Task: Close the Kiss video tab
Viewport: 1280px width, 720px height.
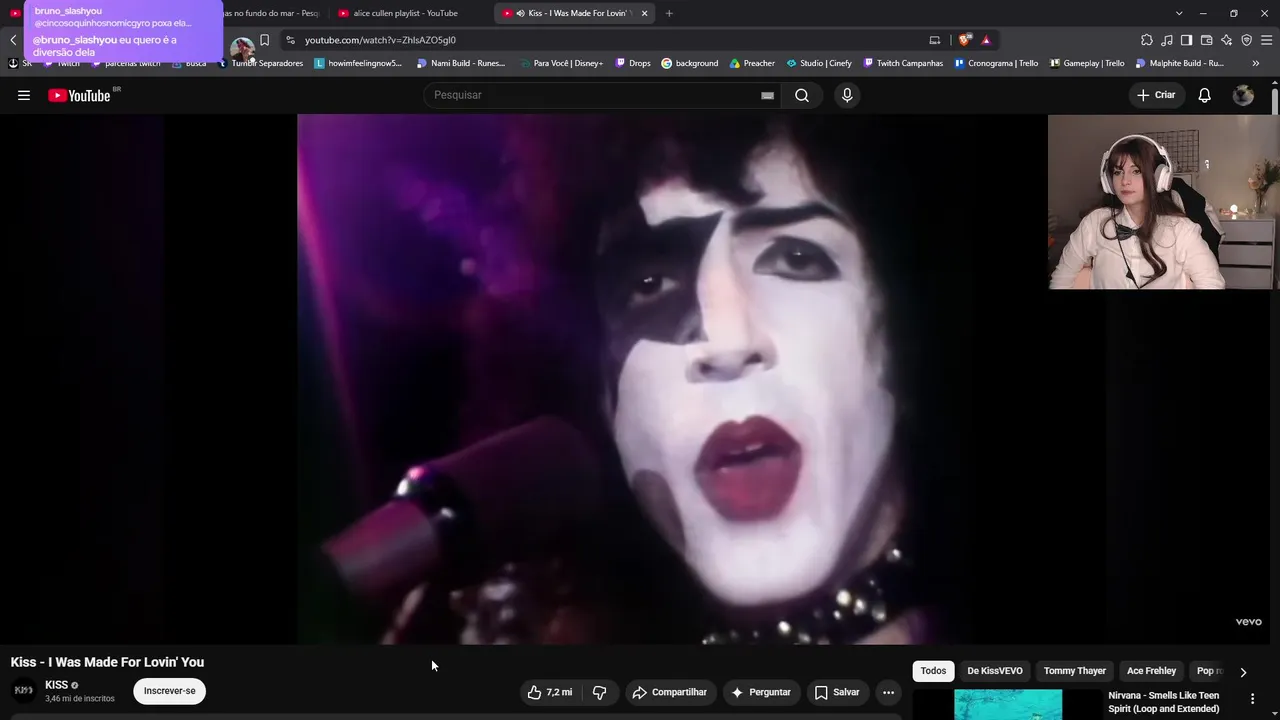Action: click(x=644, y=13)
